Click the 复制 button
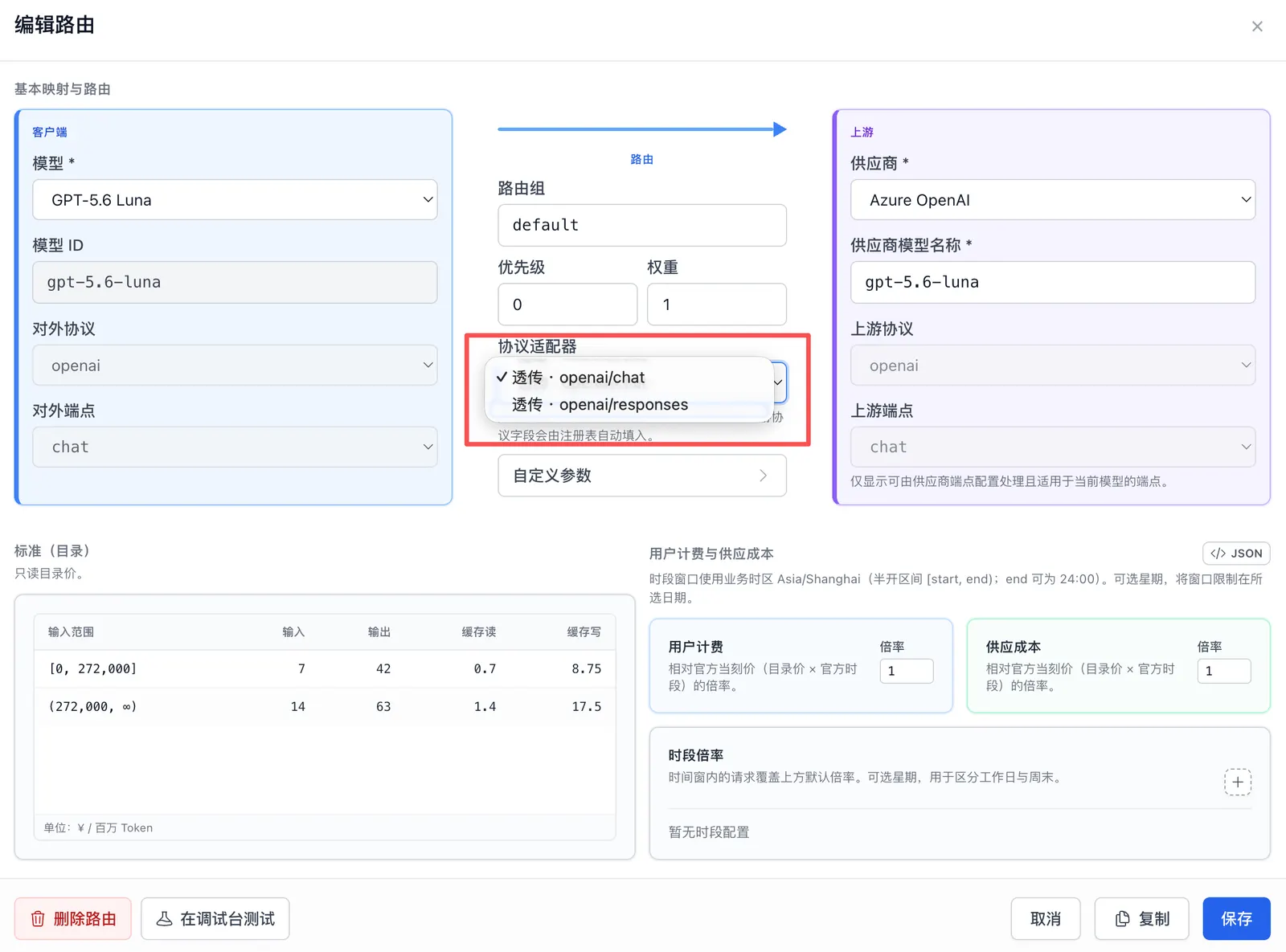 tap(1141, 918)
